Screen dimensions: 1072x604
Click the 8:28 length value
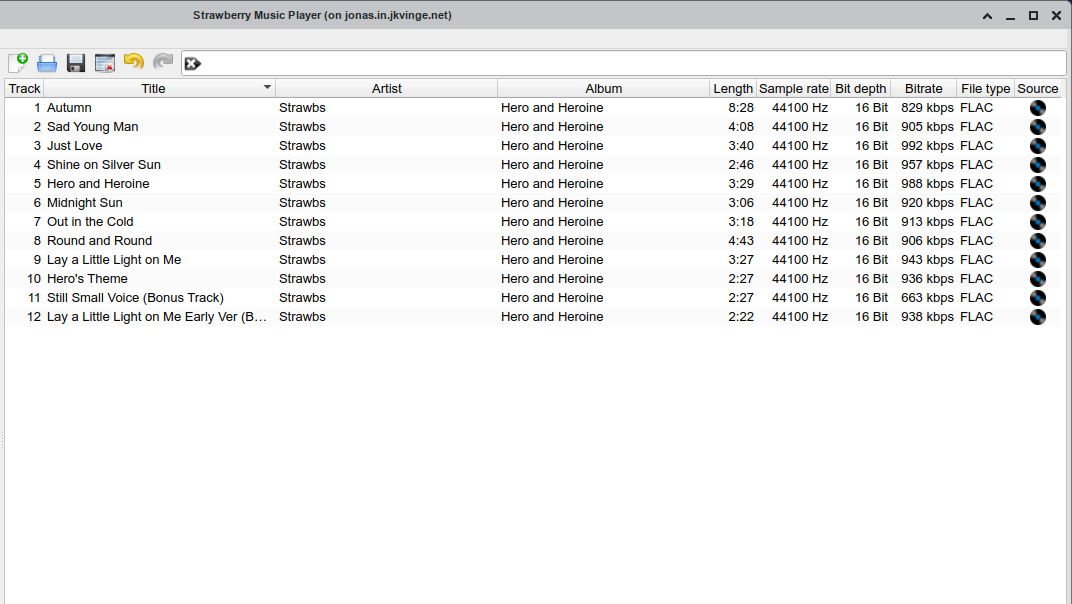tap(741, 107)
